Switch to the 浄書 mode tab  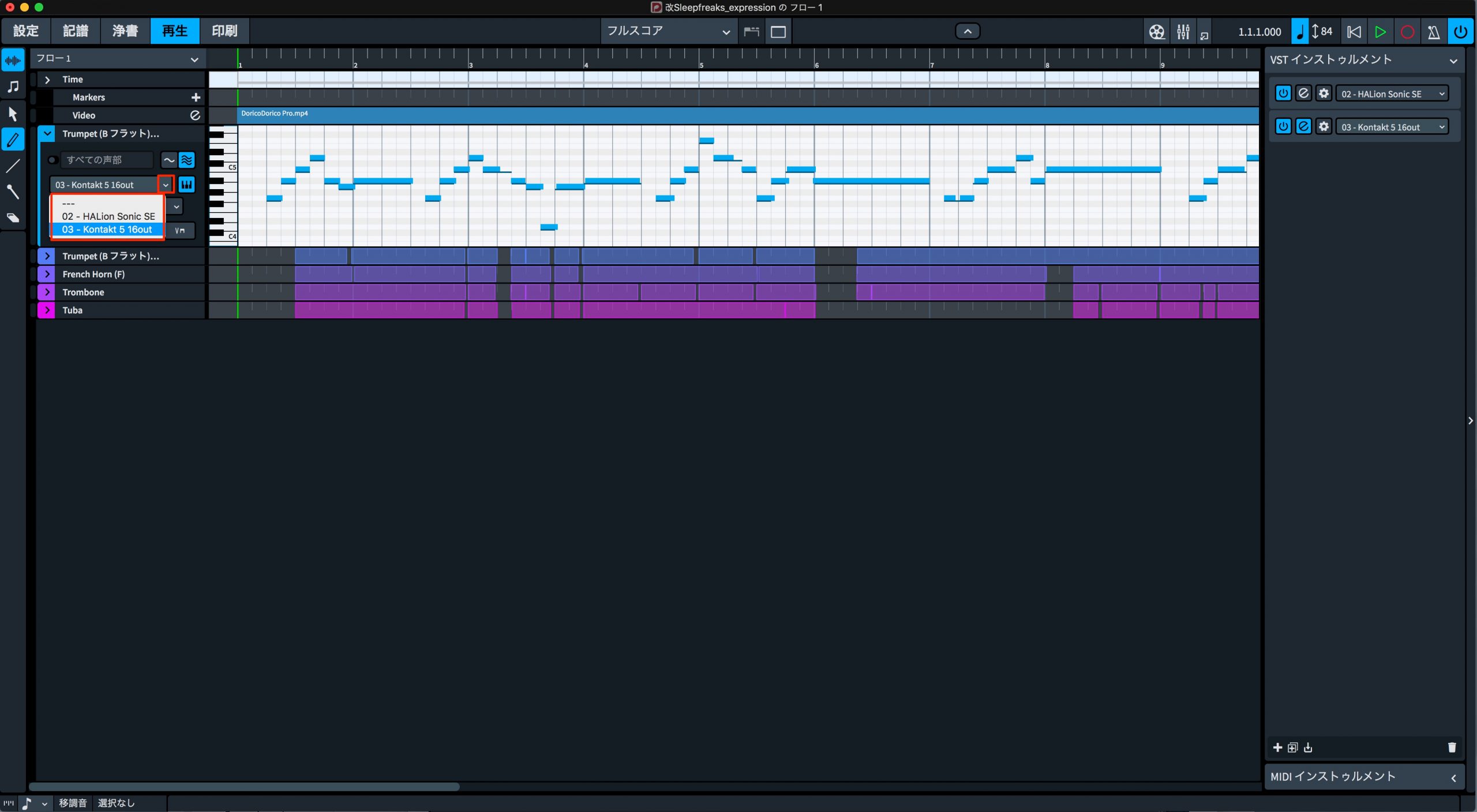click(x=125, y=31)
